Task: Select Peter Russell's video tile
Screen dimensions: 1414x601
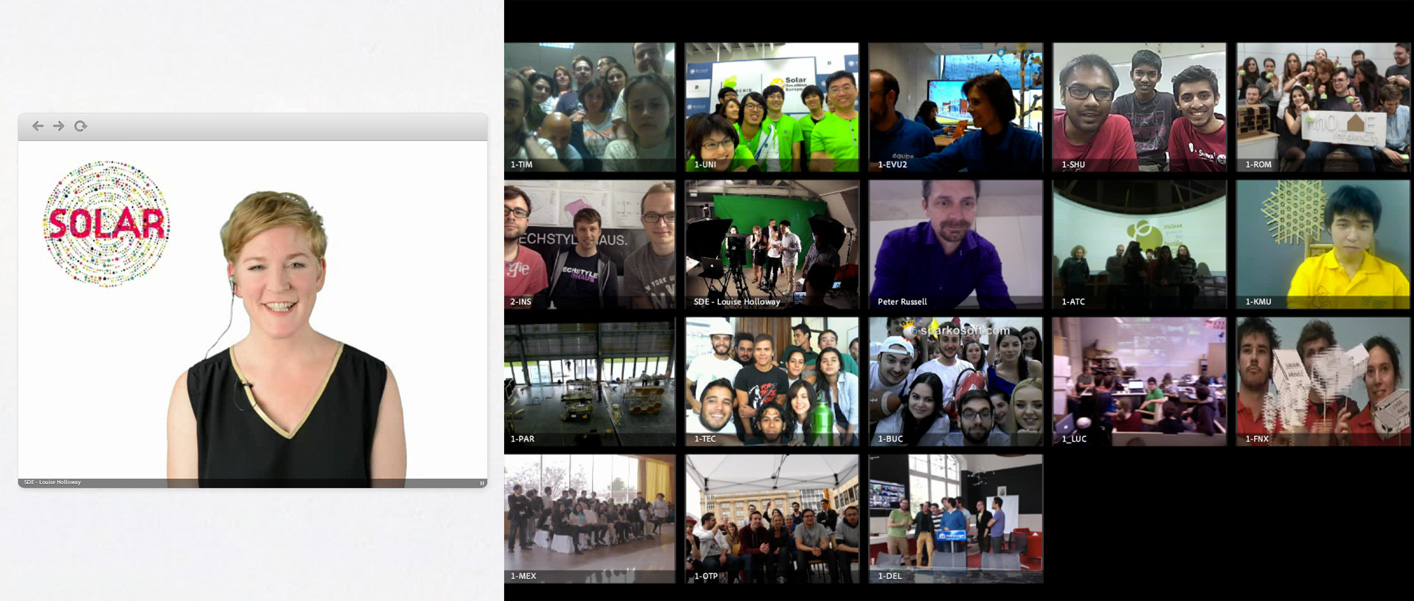Action: (955, 244)
